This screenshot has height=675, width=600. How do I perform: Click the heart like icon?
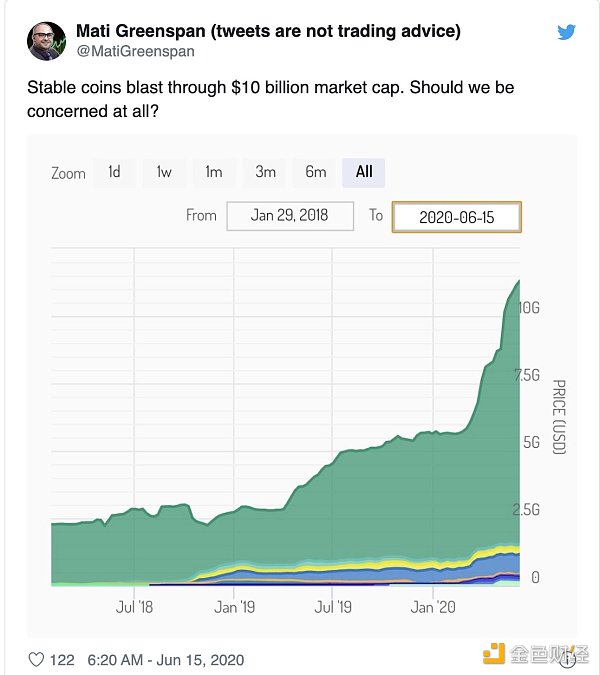tap(36, 660)
